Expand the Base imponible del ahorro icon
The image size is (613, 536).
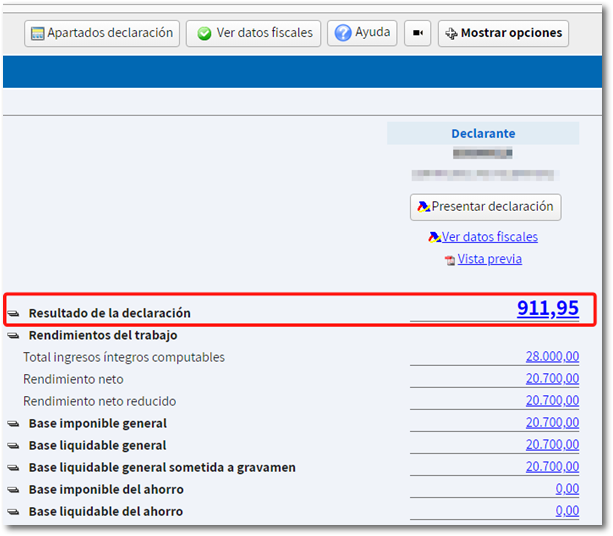(13, 490)
